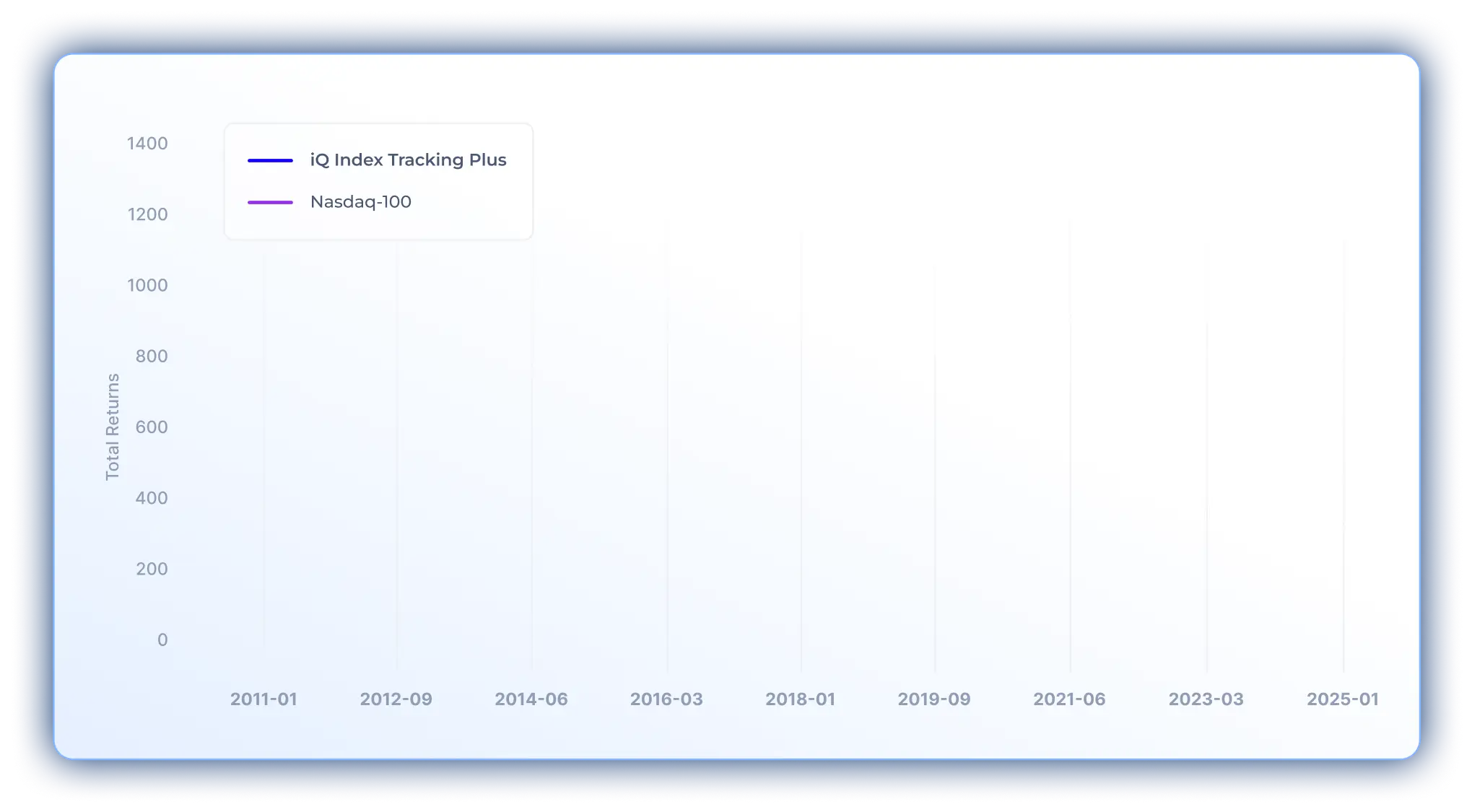Select the 2025-01 date label

pos(1342,699)
